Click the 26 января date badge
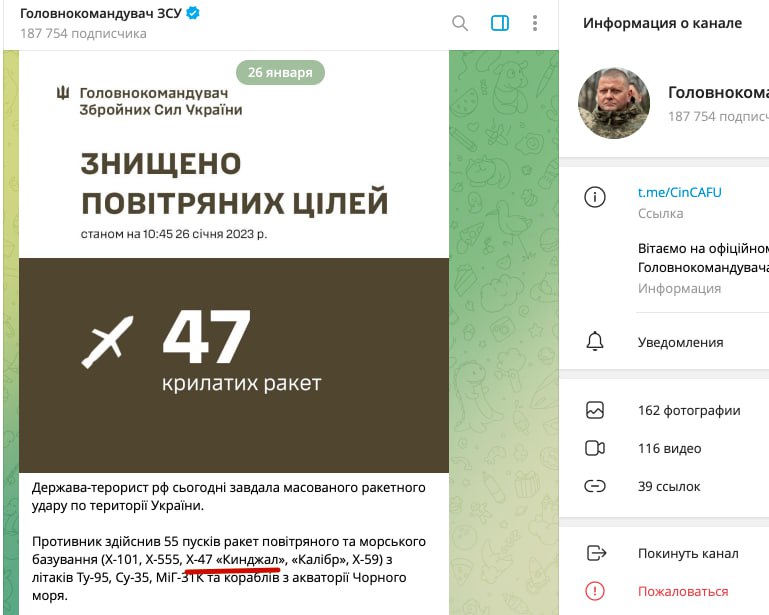 tap(280, 73)
